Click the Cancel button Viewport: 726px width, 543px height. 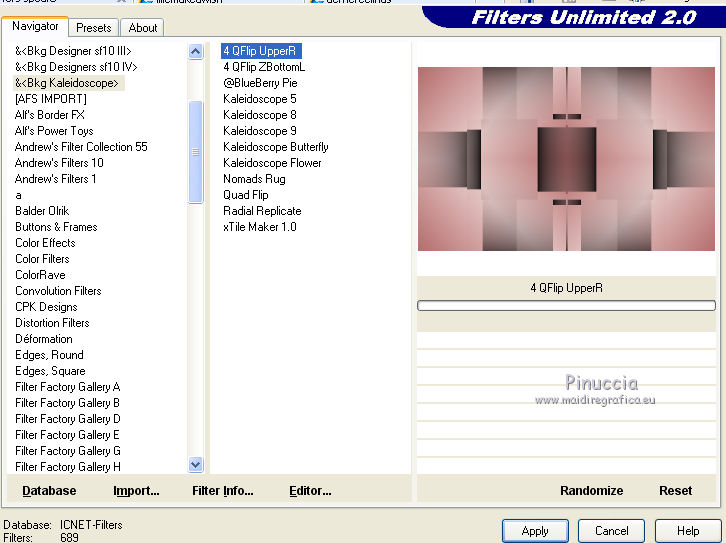[611, 531]
